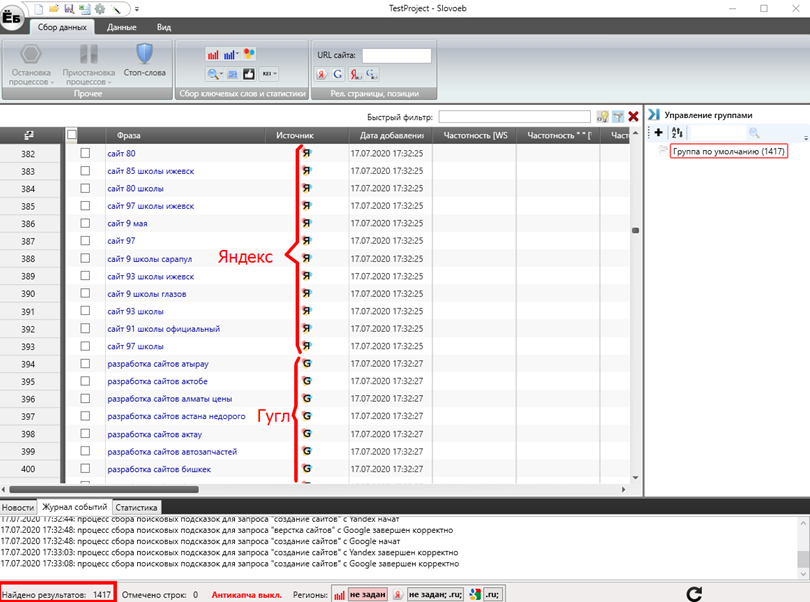Image resolution: width=810 pixels, height=602 pixels.
Task: Open the phrase link разработка сайтов актобе
Action: (158, 381)
